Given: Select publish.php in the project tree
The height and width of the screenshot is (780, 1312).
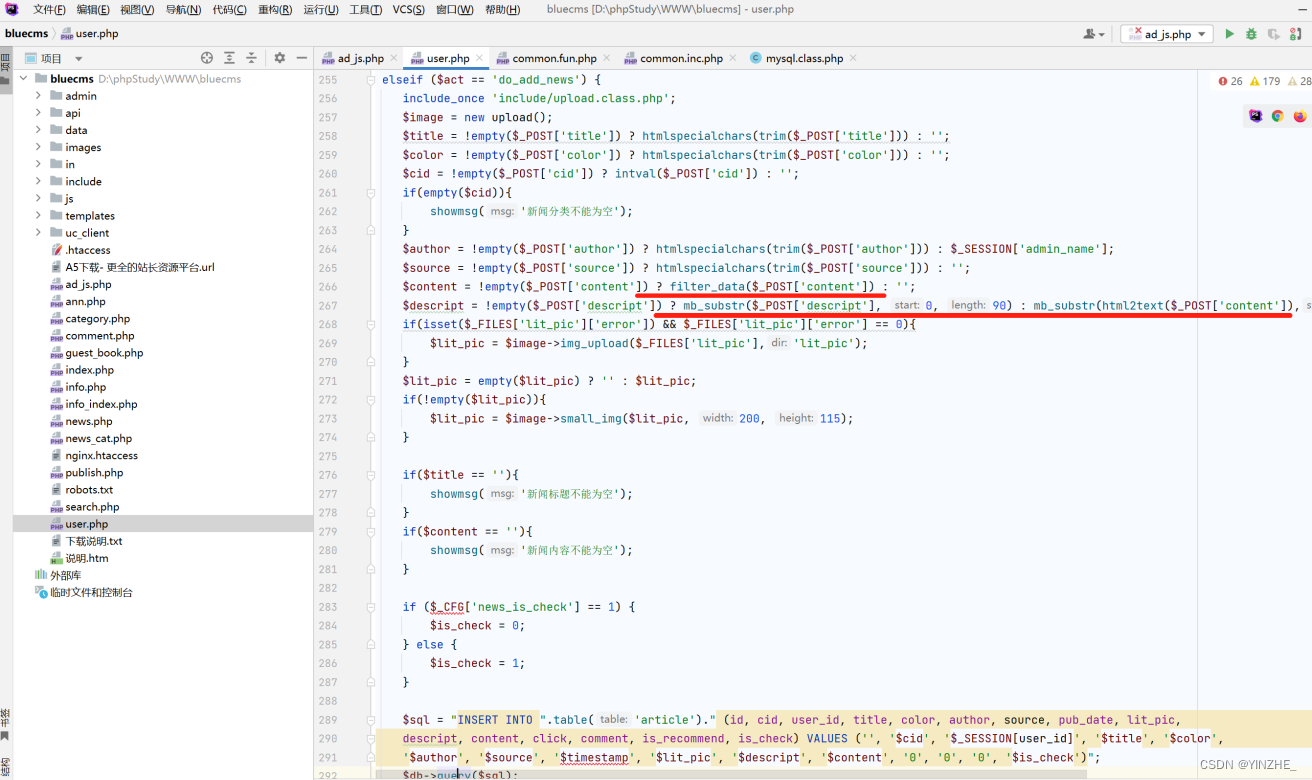Looking at the screenshot, I should pos(94,472).
